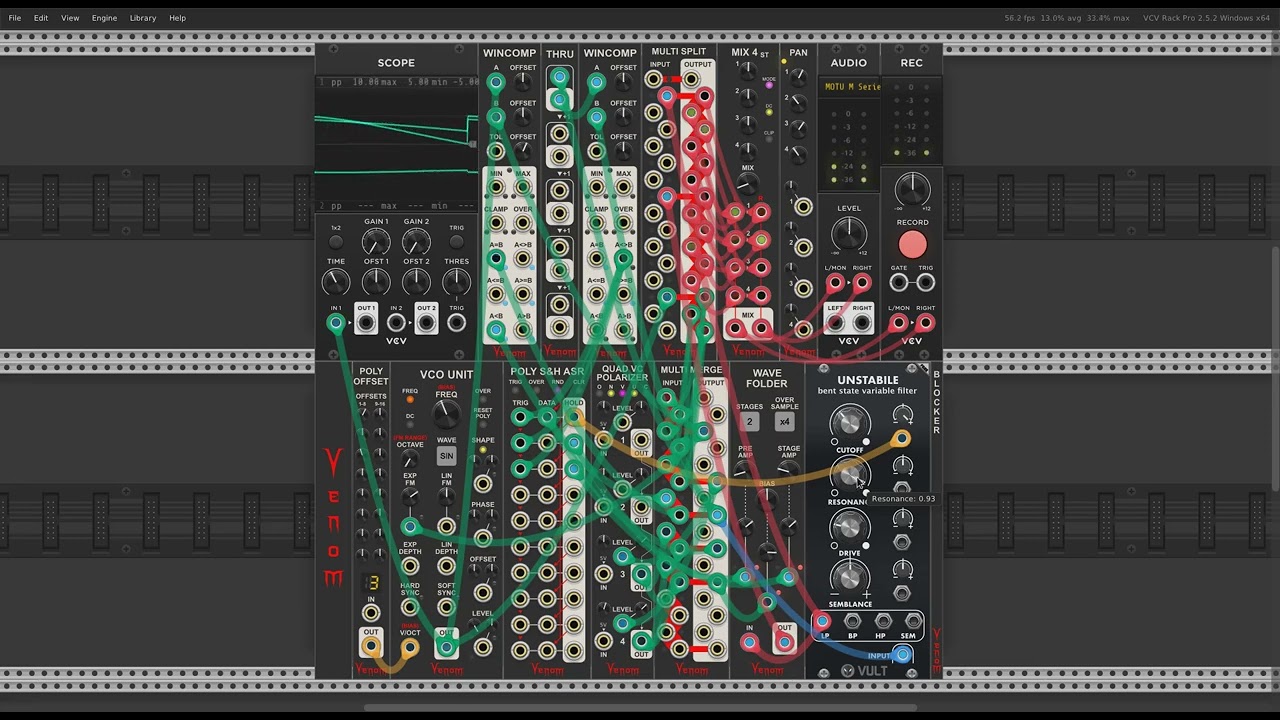Click the MIX 4 master MIX knob
This screenshot has height=720, width=1280.
(x=747, y=186)
